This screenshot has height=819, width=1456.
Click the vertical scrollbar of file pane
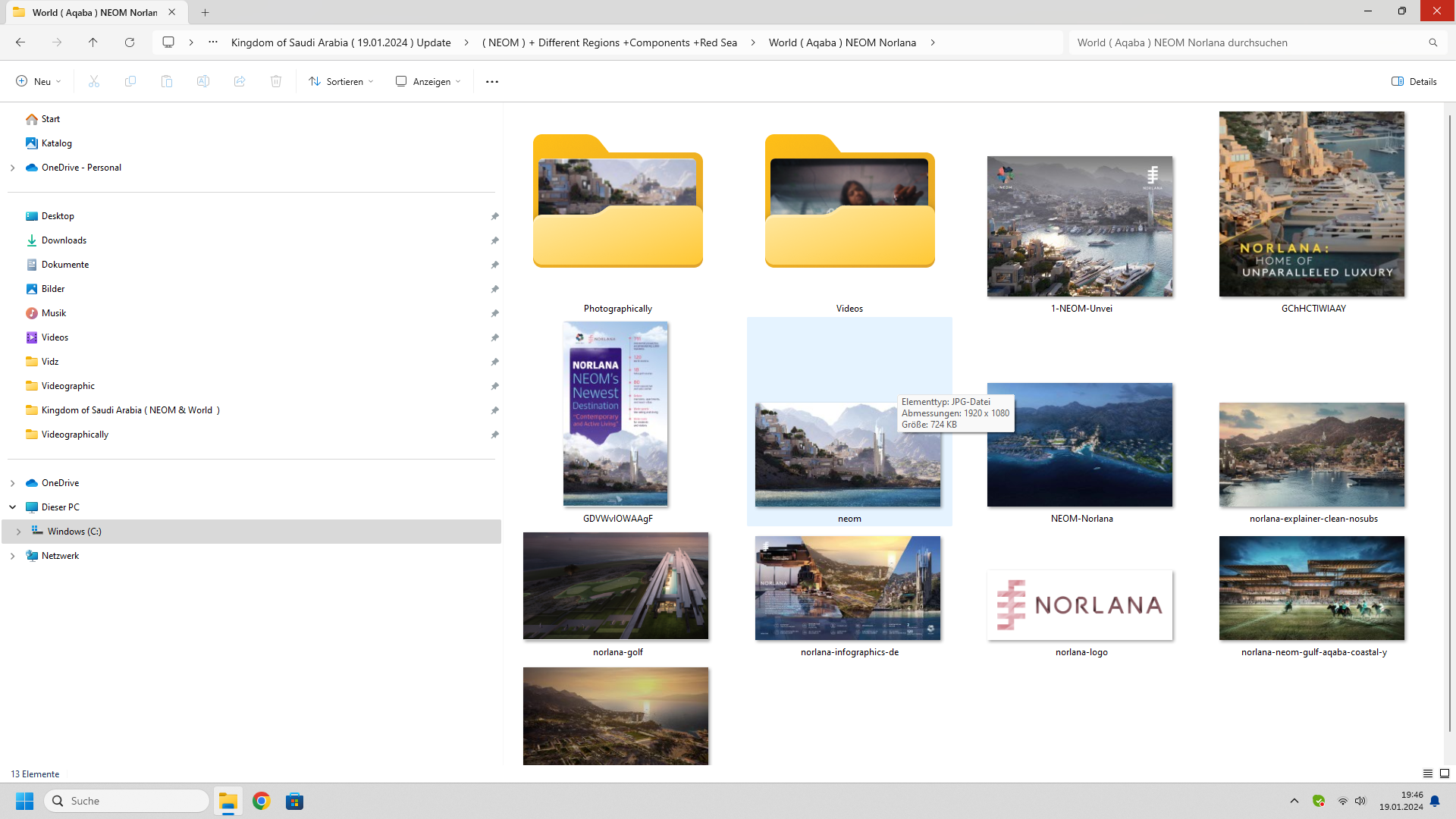[x=1449, y=423]
